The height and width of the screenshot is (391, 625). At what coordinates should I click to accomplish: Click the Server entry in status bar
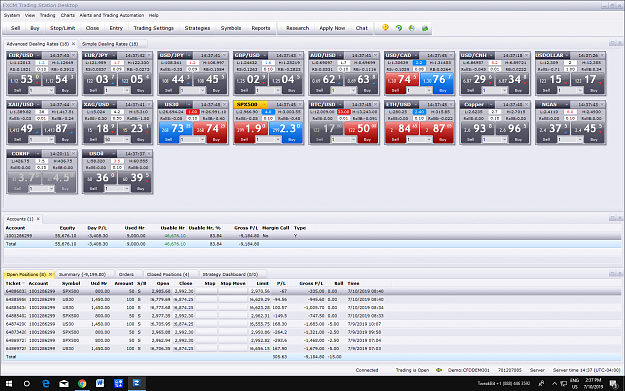[x=537, y=370]
